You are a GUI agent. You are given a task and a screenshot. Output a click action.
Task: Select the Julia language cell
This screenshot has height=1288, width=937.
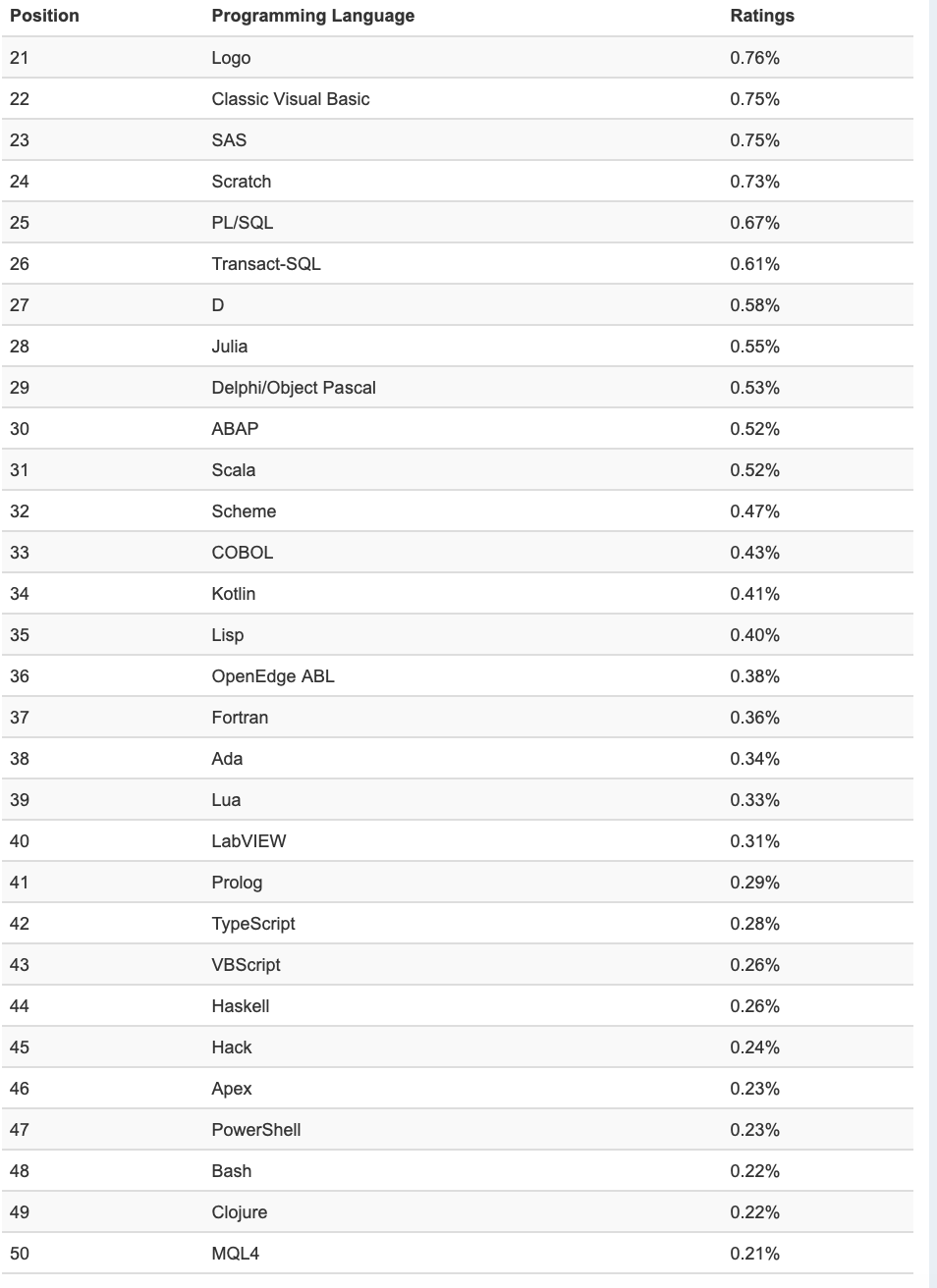230,347
